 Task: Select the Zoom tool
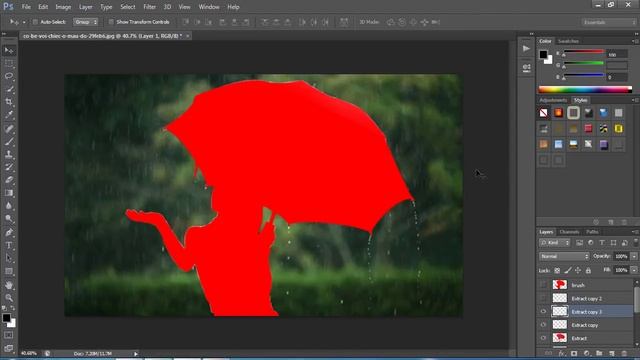click(9, 298)
